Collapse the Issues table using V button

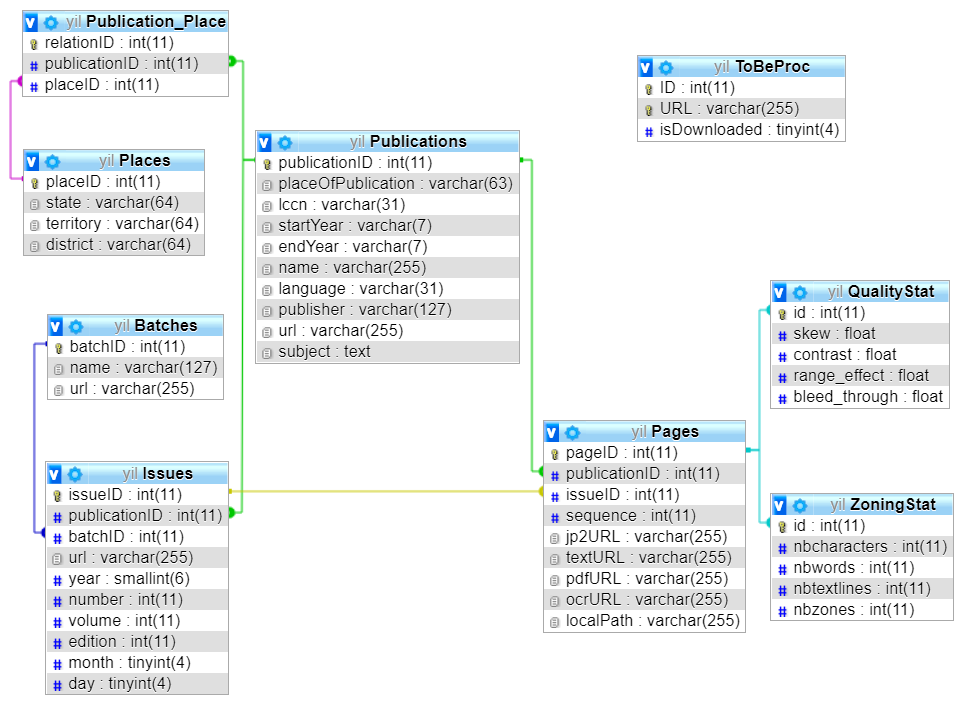point(55,474)
